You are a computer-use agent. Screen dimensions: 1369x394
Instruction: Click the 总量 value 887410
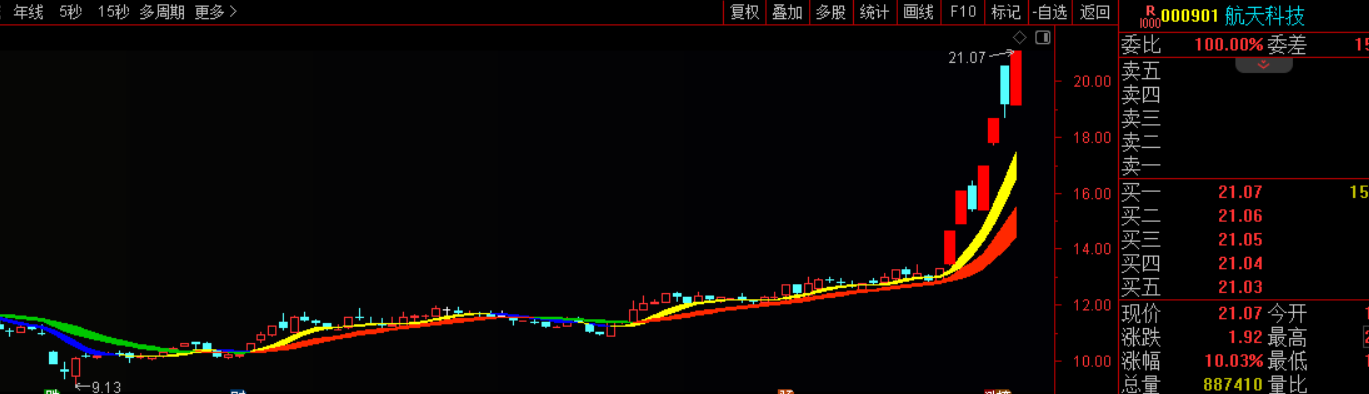(1232, 384)
